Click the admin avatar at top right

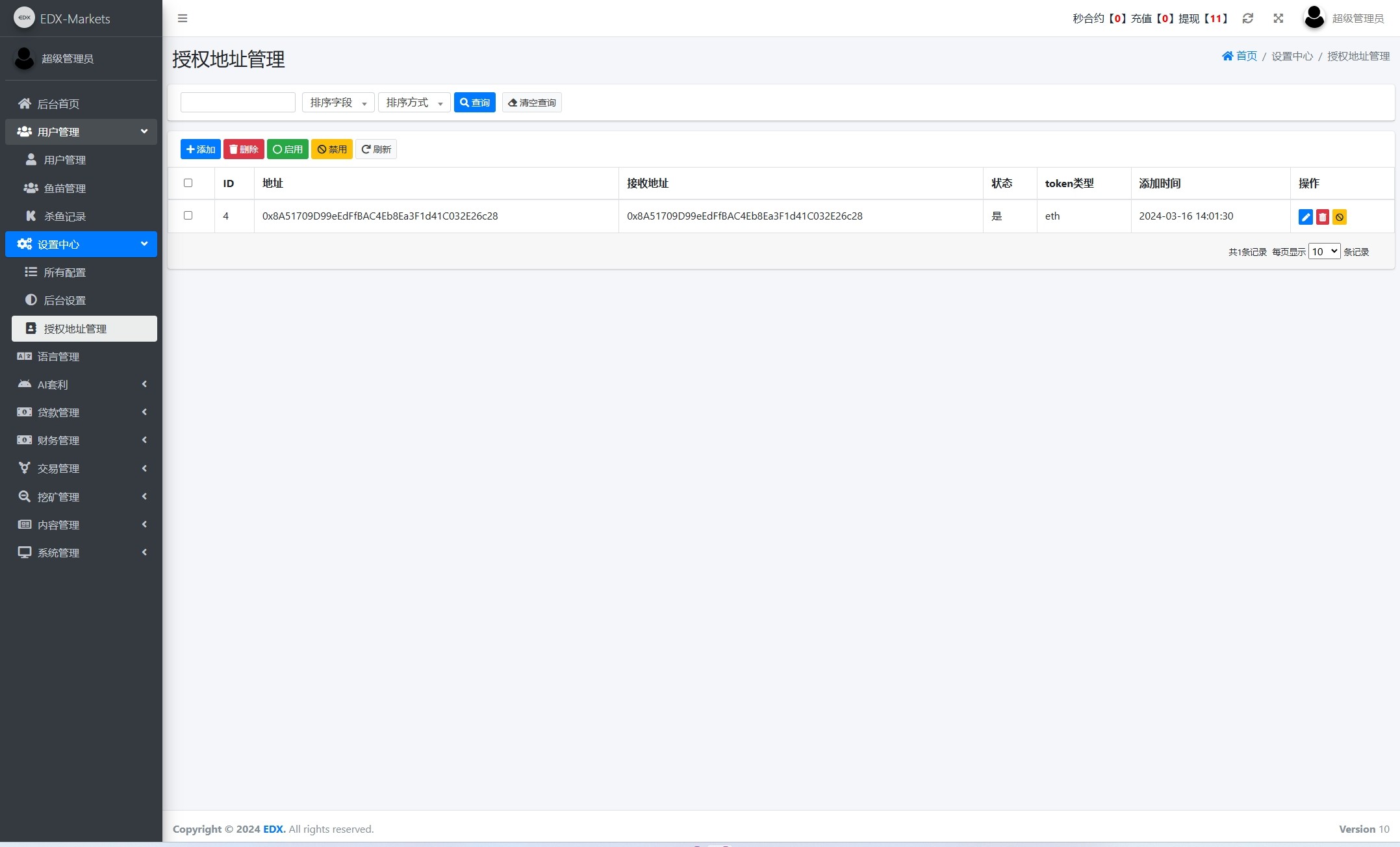coord(1314,18)
